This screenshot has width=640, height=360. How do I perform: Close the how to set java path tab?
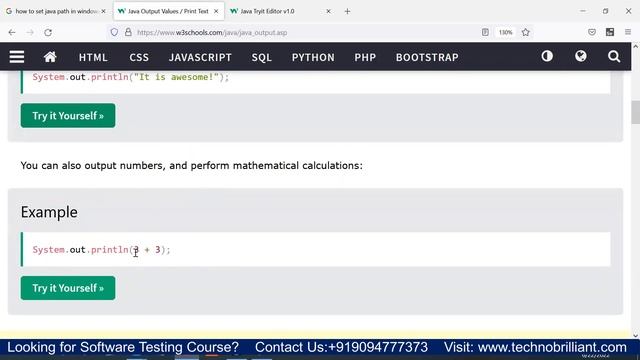point(103,11)
